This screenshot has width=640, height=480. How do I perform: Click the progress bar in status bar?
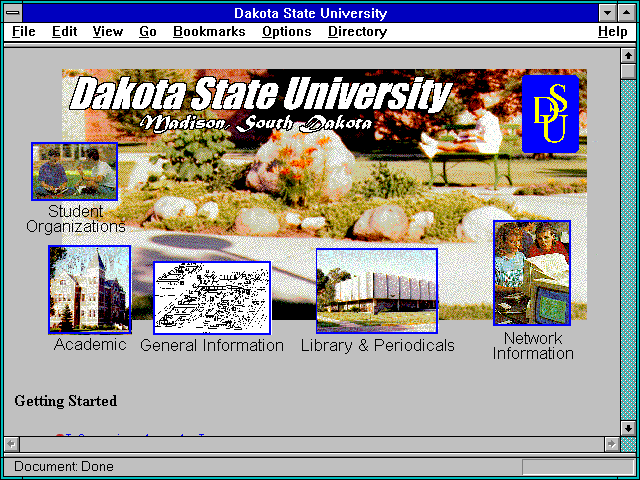tap(578, 467)
